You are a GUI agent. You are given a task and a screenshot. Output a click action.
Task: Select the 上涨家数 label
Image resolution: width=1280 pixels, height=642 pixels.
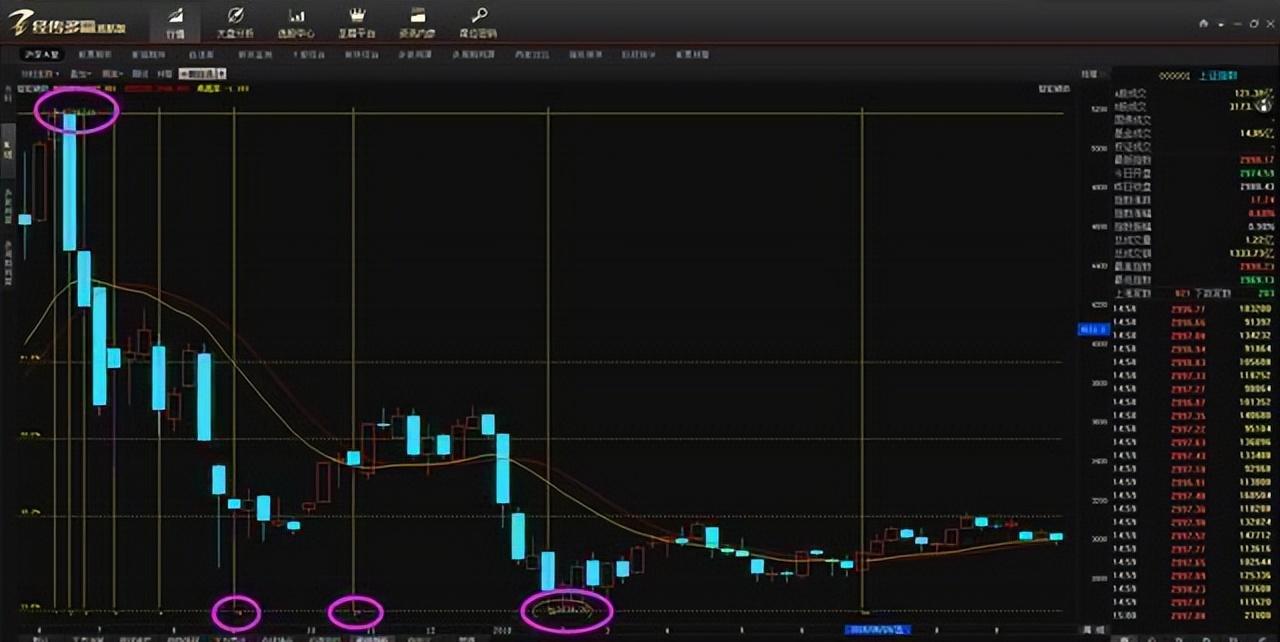[x=1133, y=294]
